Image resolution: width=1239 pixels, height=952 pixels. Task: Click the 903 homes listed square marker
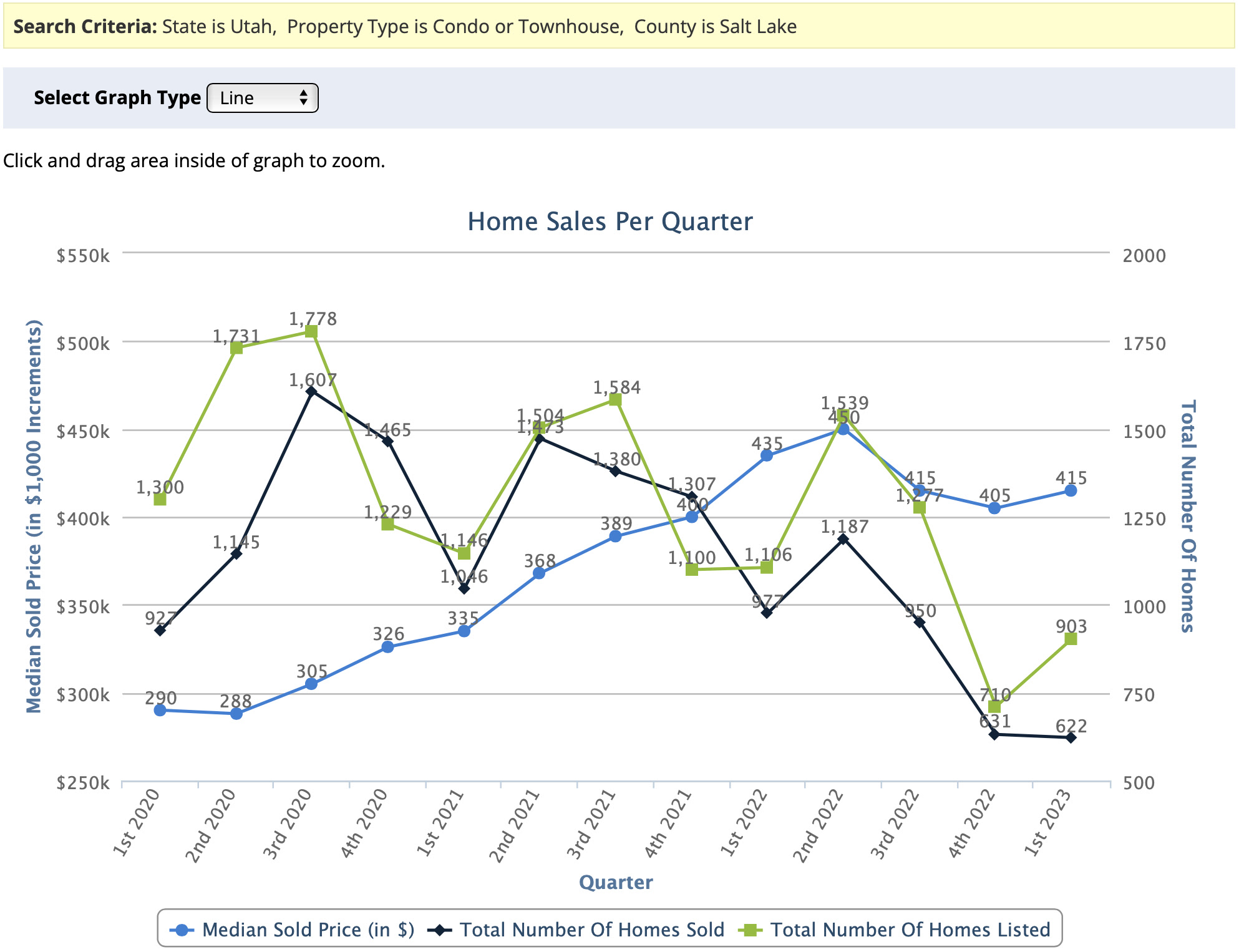click(x=1071, y=639)
